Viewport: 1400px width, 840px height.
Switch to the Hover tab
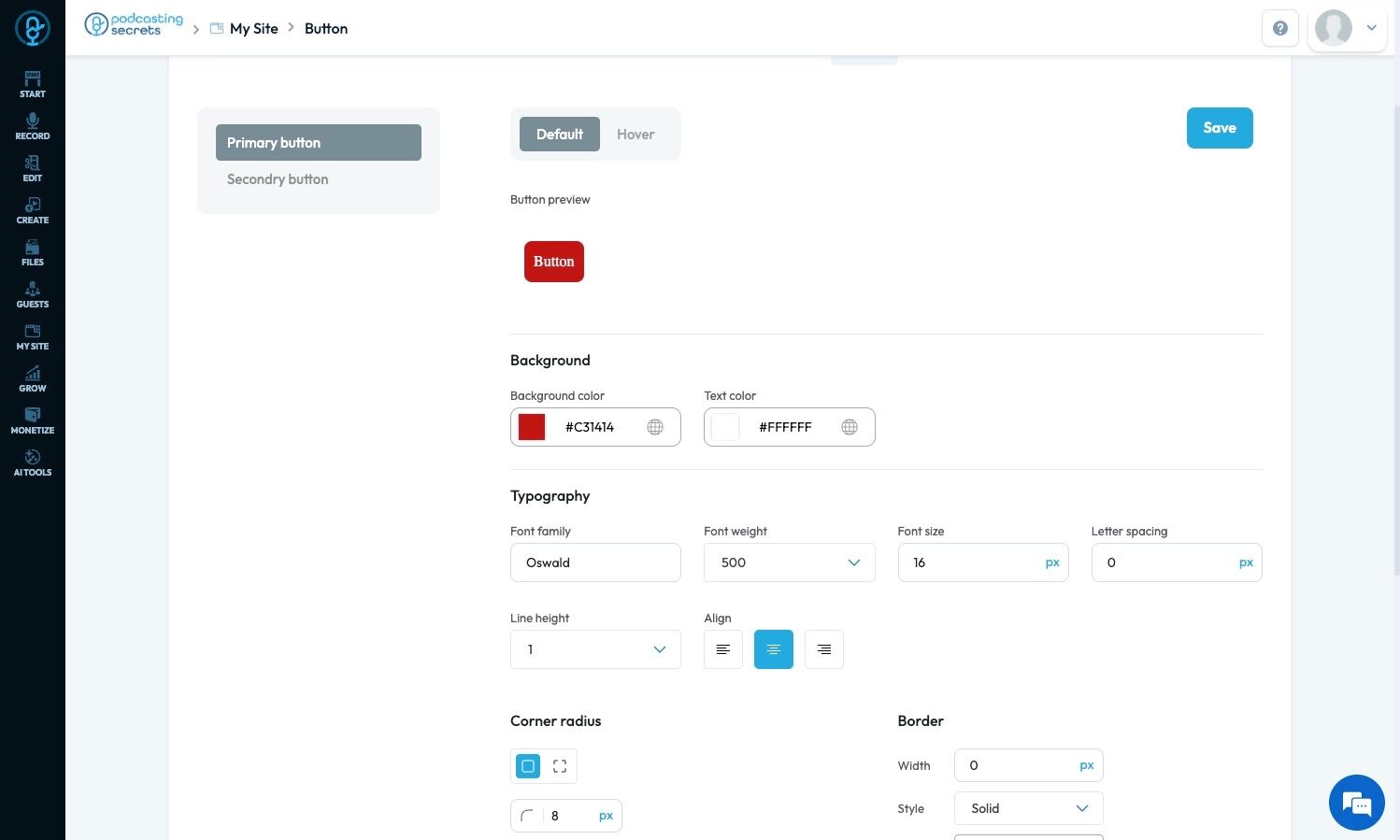[x=636, y=135]
